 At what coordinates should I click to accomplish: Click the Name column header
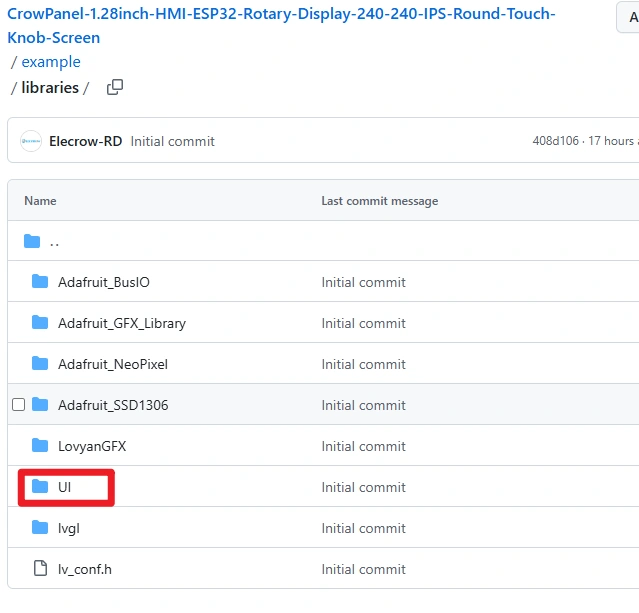coord(40,201)
